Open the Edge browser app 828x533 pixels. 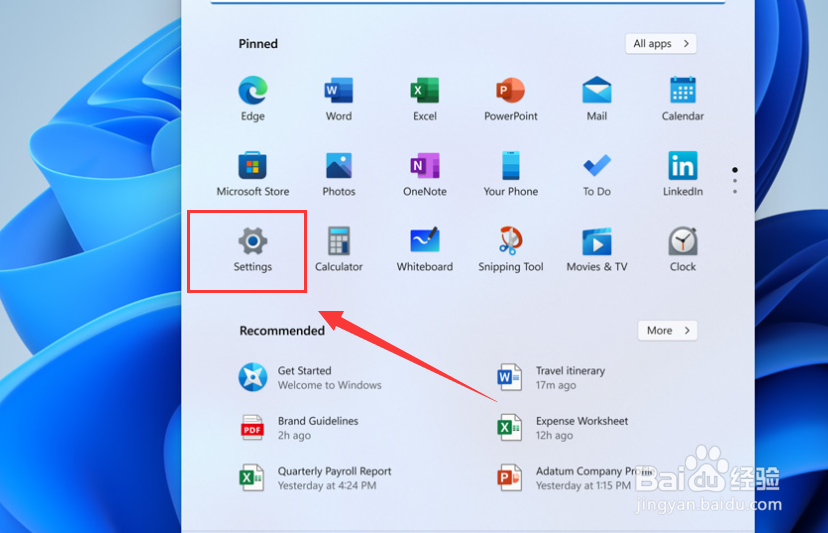tap(253, 99)
